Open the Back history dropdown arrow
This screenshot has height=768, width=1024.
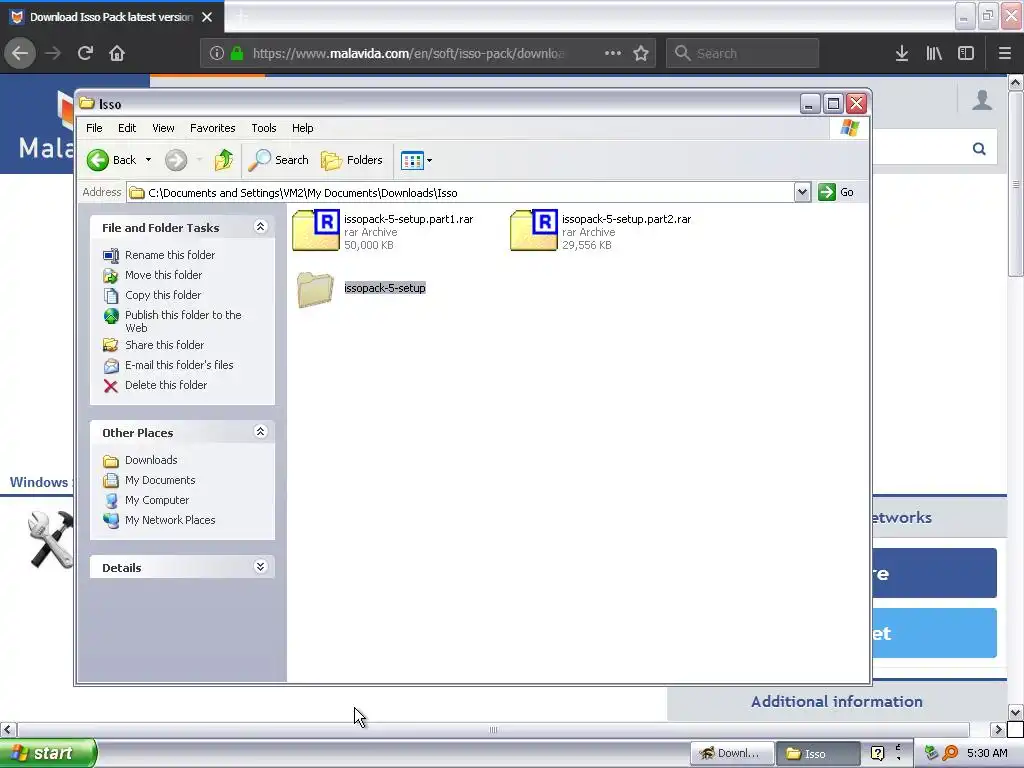(148, 160)
